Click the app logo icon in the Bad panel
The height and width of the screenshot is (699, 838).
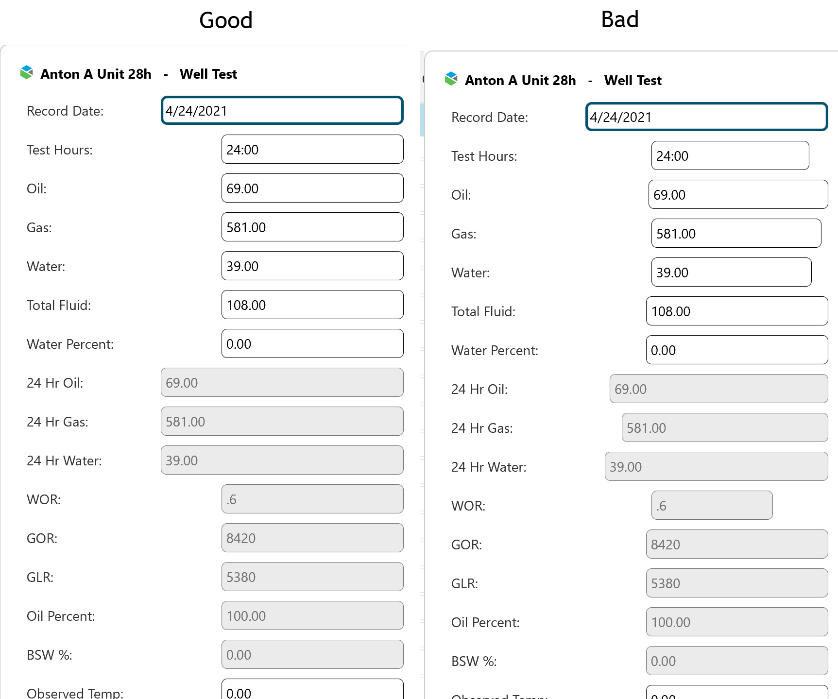click(451, 79)
